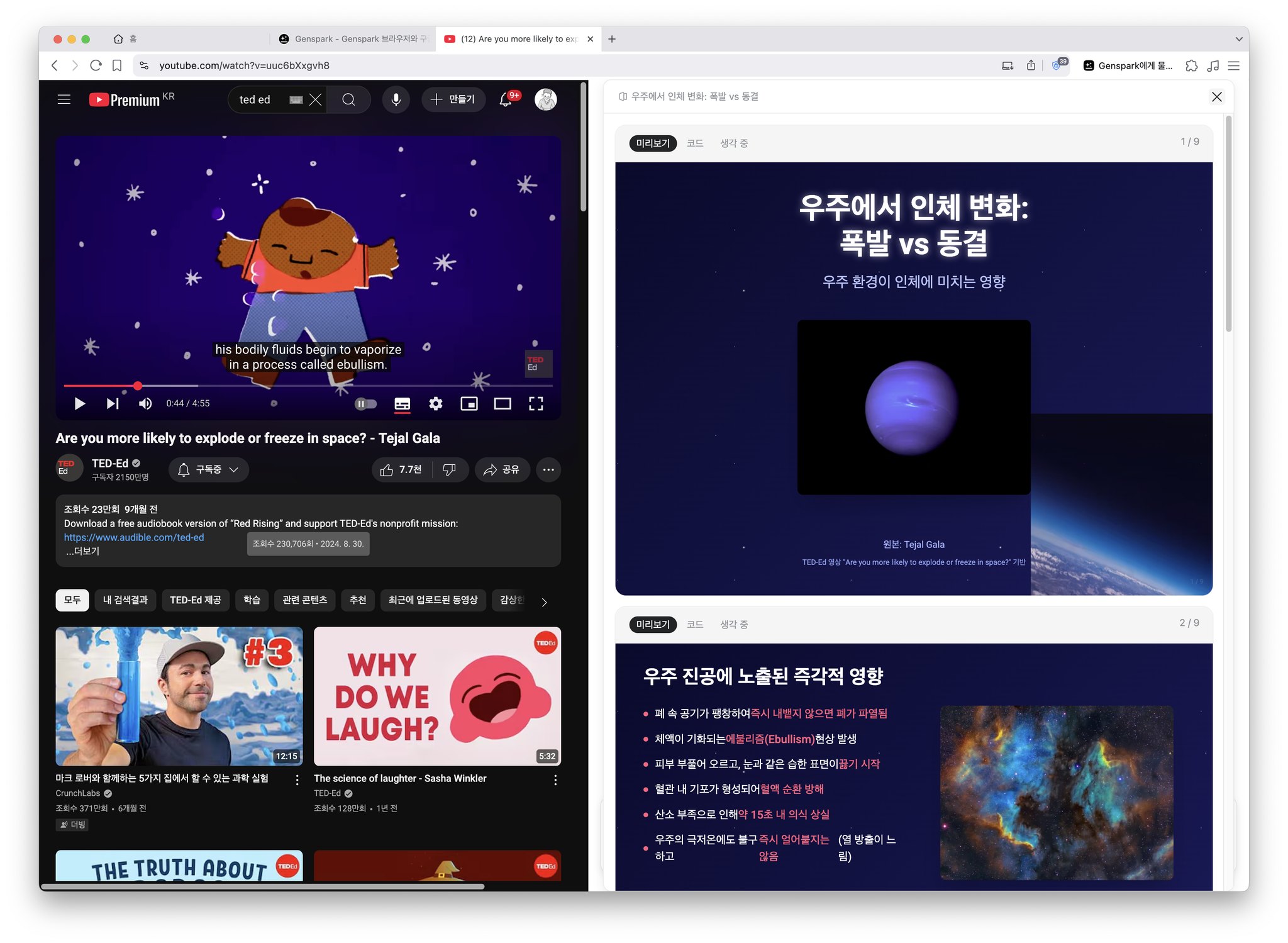The width and height of the screenshot is (1288, 943).
Task: Start voice search with microphone
Action: click(x=396, y=99)
